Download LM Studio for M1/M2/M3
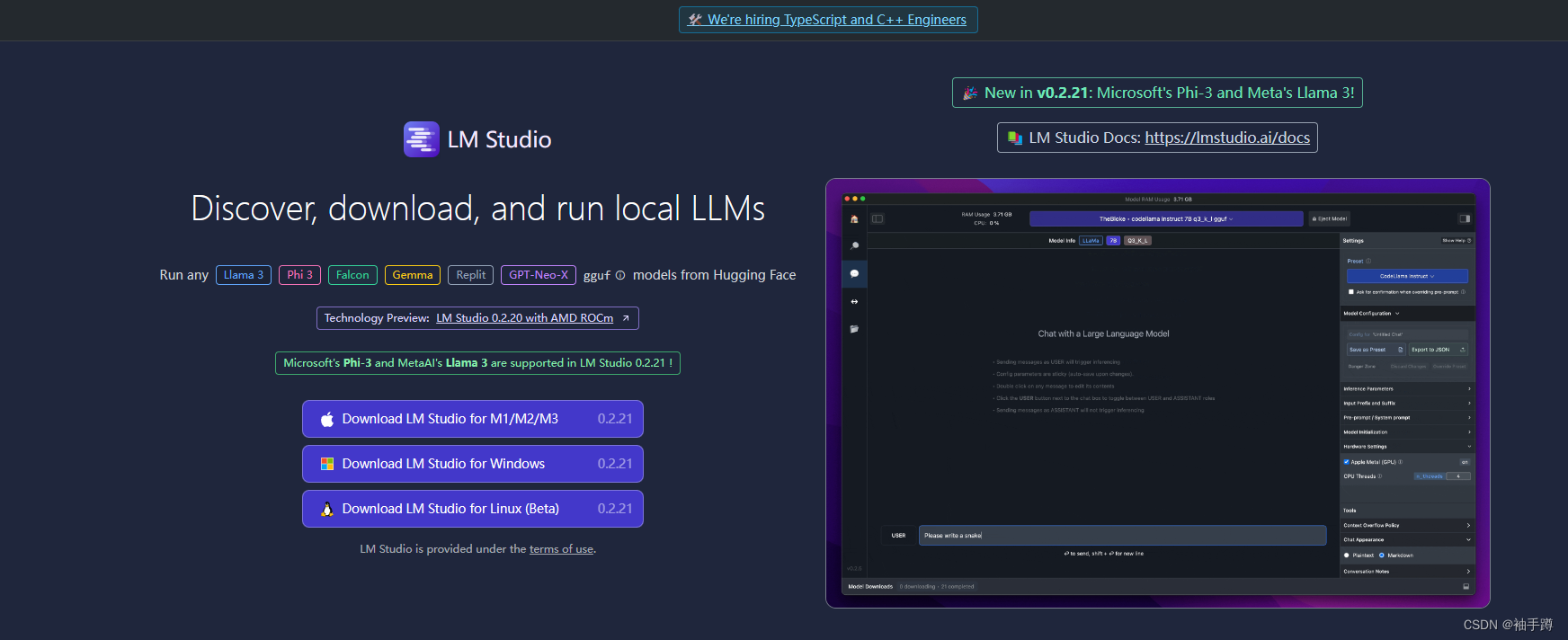Viewport: 1568px width, 640px height. [473, 419]
